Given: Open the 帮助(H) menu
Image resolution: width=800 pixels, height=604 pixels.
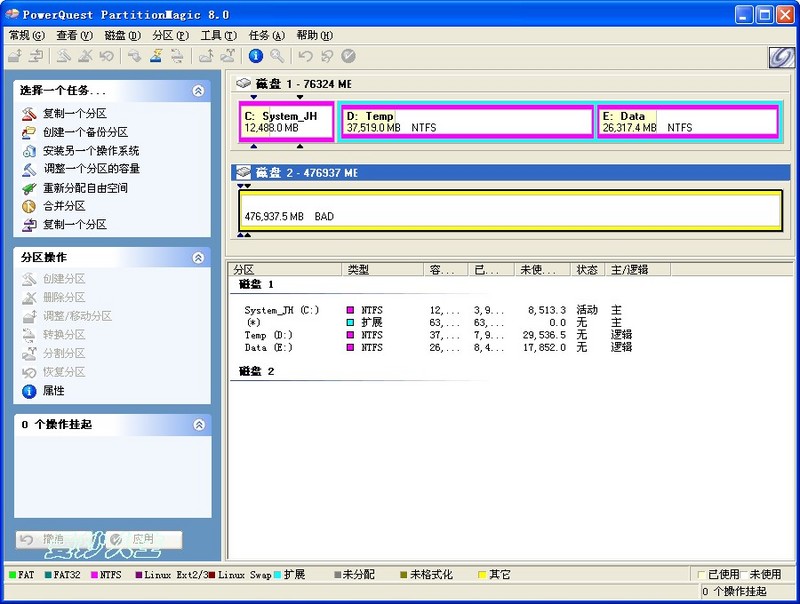Looking at the screenshot, I should tap(314, 35).
